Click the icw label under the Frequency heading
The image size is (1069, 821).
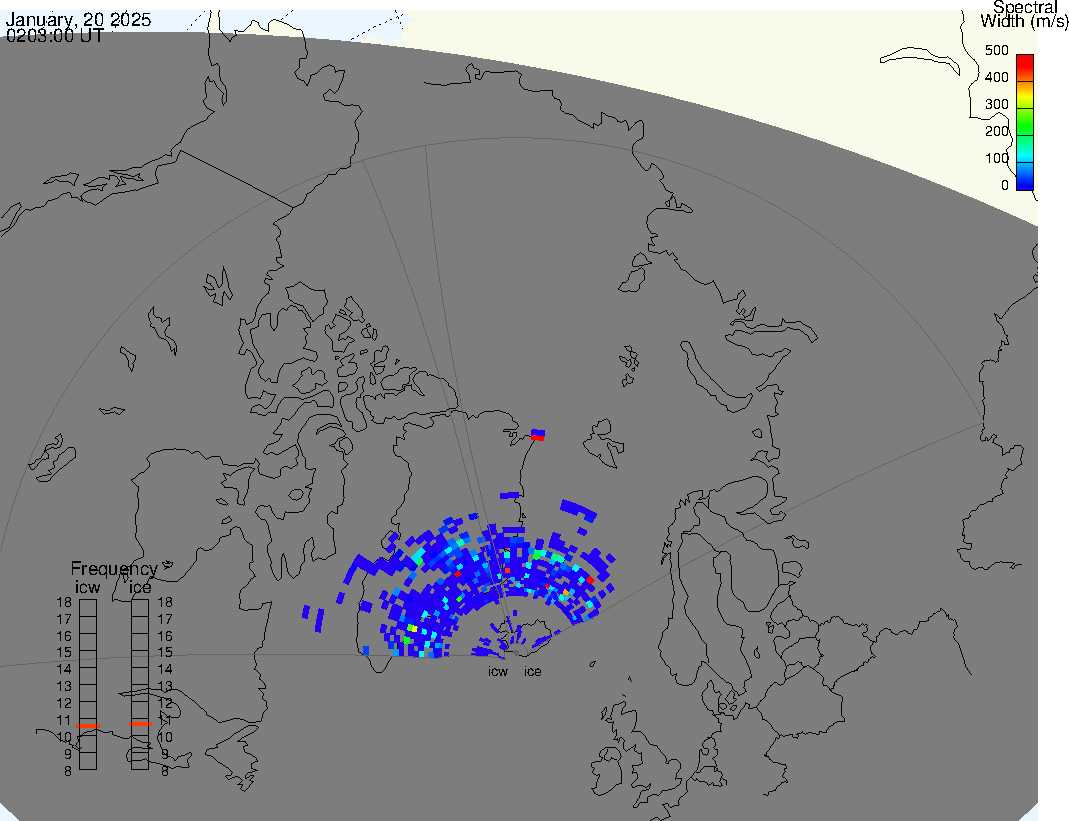click(x=87, y=587)
